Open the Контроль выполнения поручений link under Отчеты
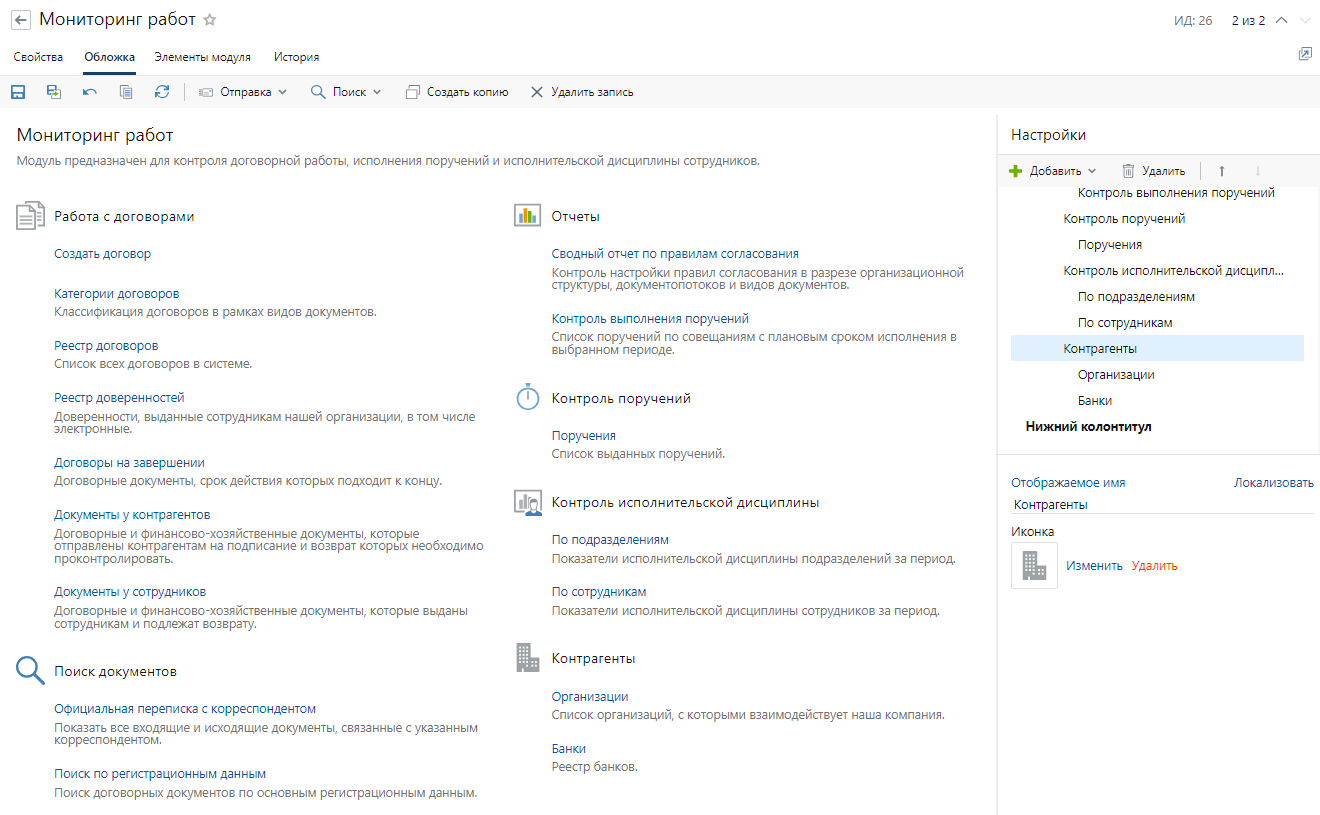The width and height of the screenshot is (1320, 815). coord(650,319)
